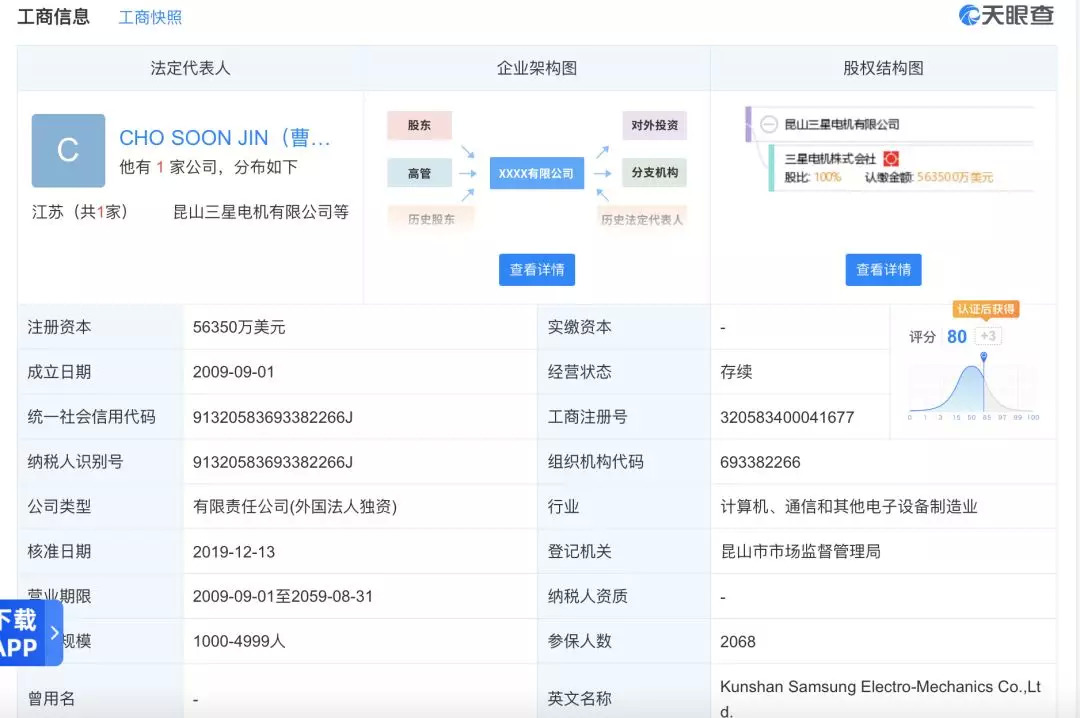Expand the 下载APP floating banner arrow

click(x=53, y=632)
